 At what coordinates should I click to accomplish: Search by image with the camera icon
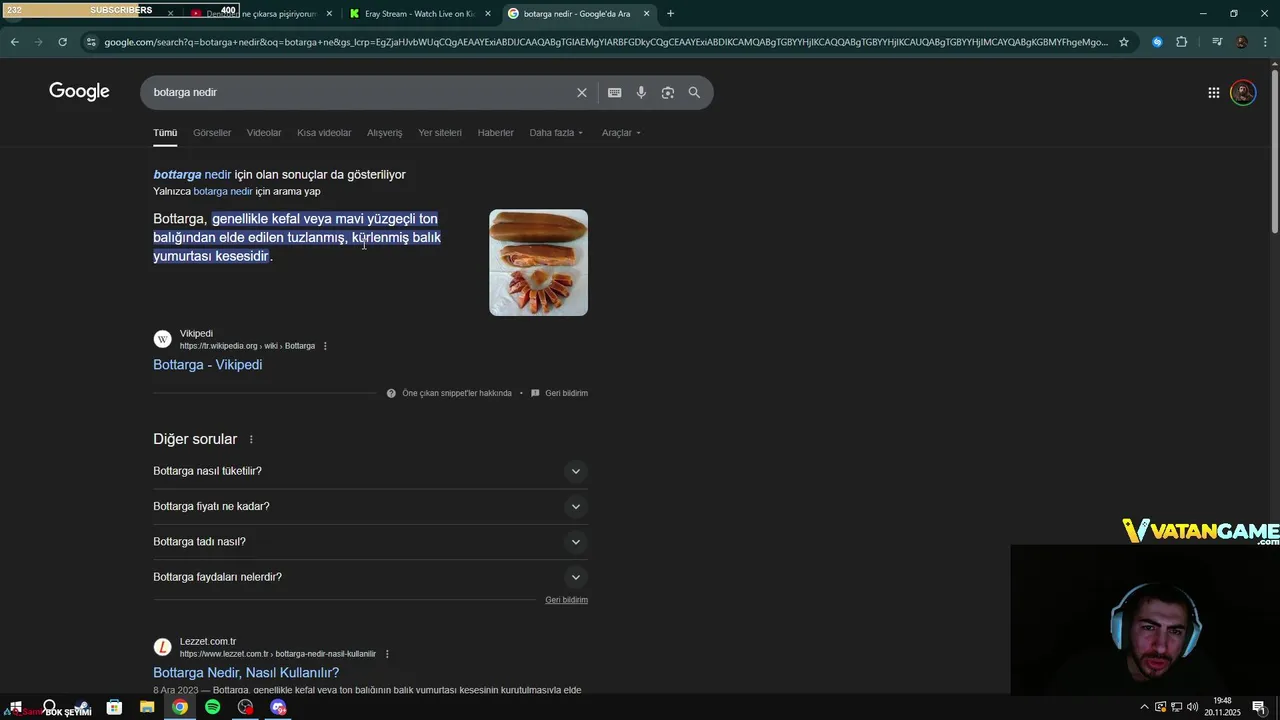pyautogui.click(x=668, y=92)
